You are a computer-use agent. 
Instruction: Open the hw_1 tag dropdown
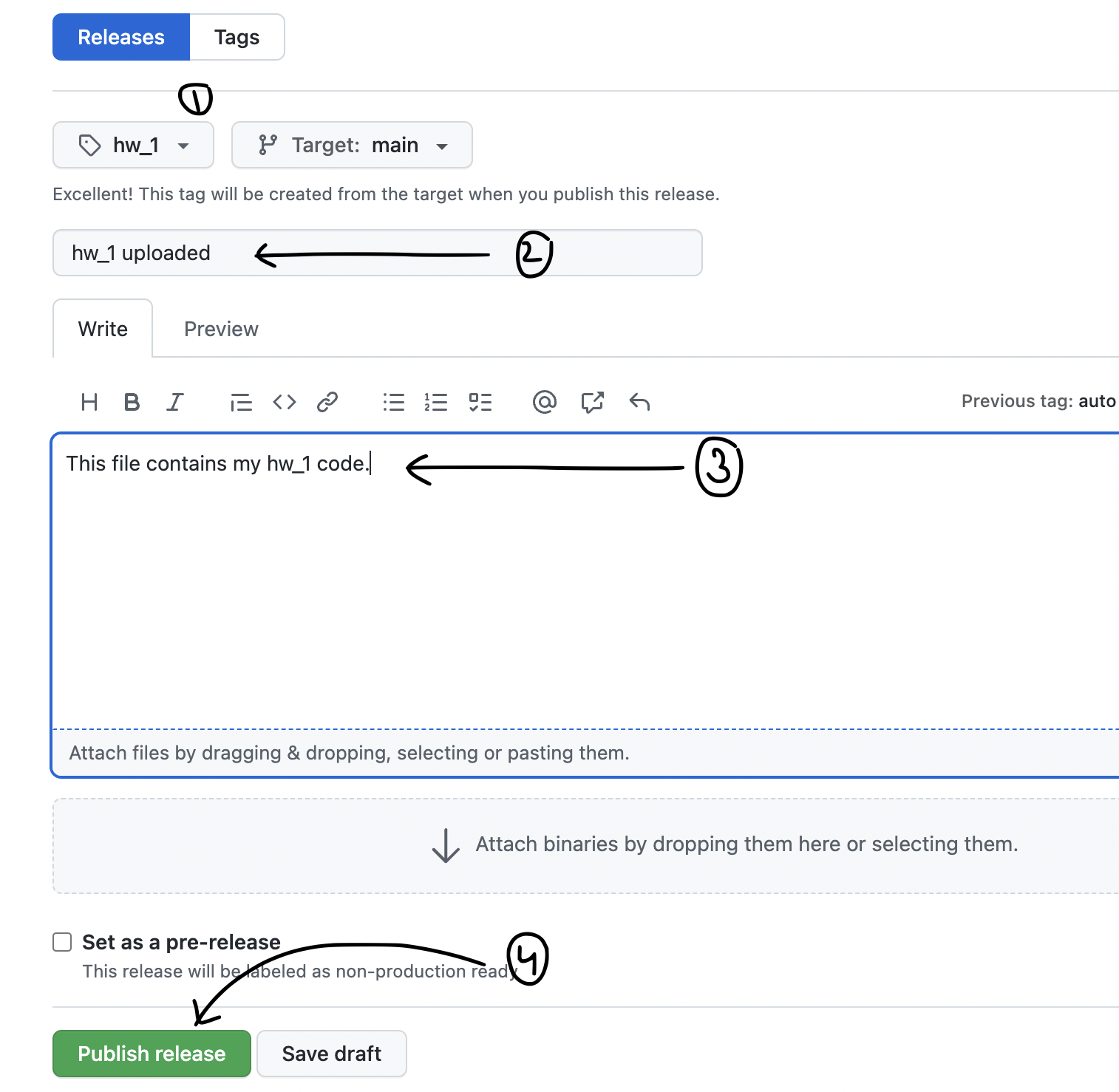(x=133, y=145)
